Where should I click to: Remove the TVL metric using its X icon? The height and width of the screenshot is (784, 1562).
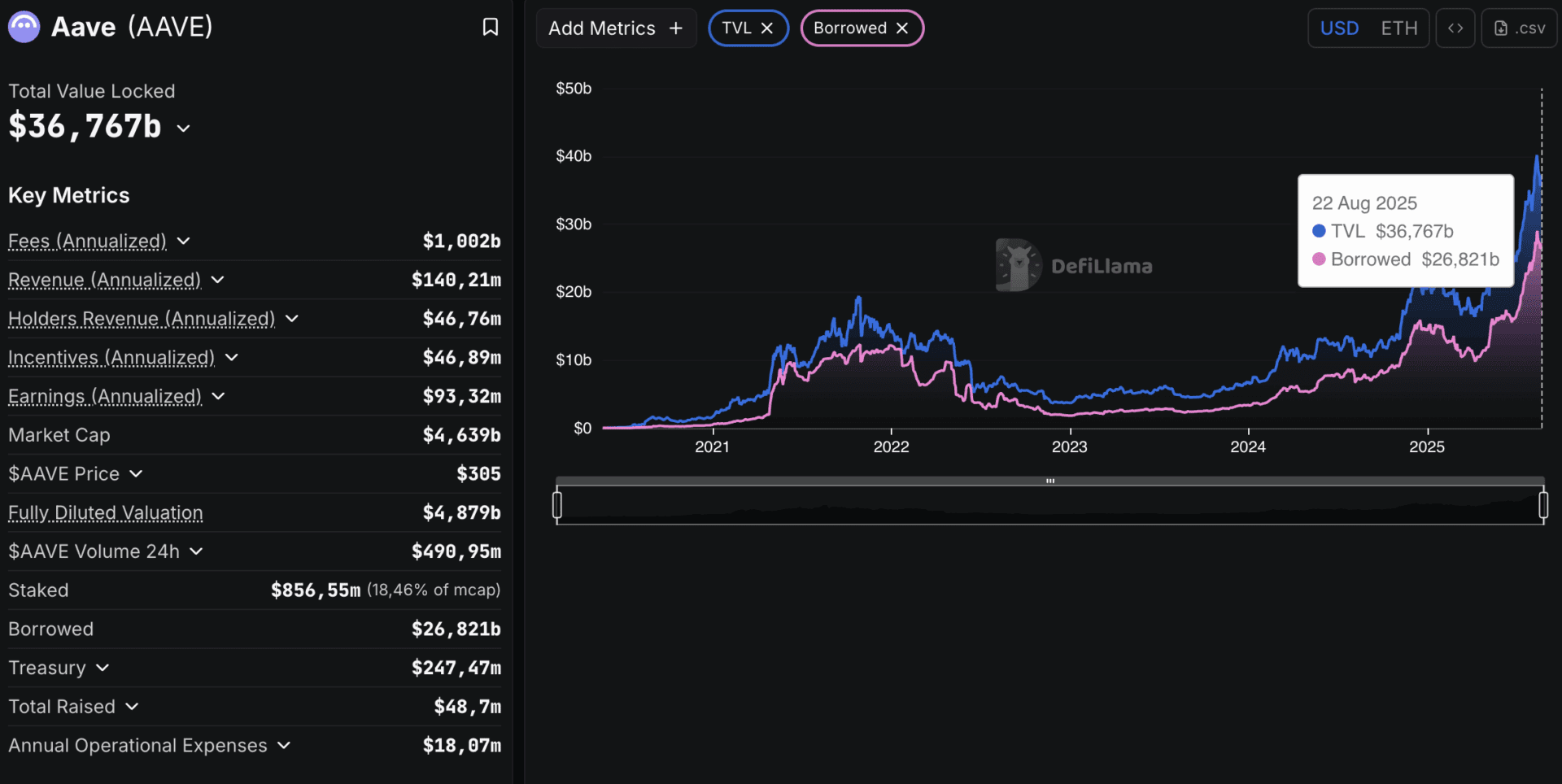click(766, 28)
